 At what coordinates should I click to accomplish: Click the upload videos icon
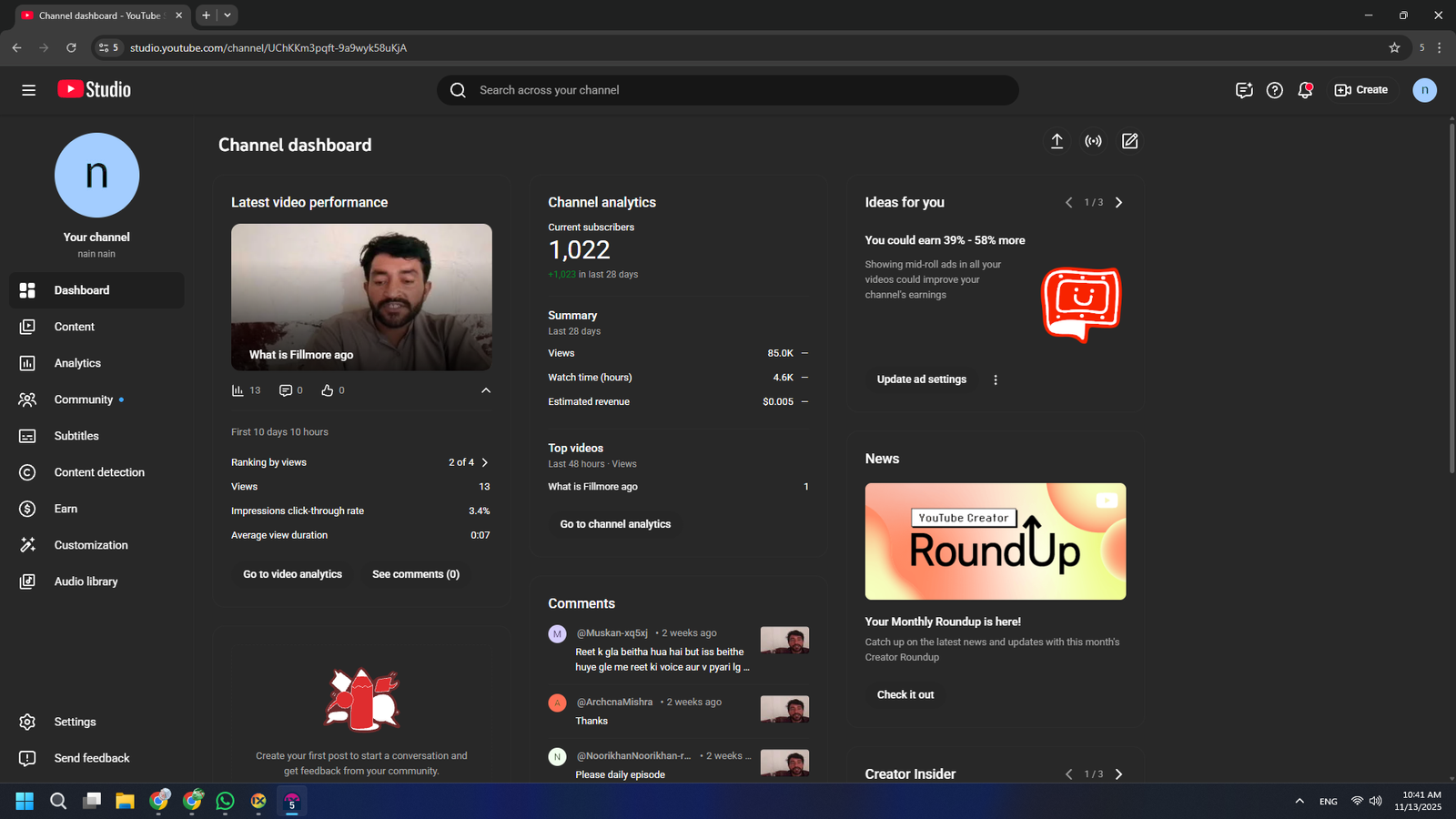(1057, 141)
